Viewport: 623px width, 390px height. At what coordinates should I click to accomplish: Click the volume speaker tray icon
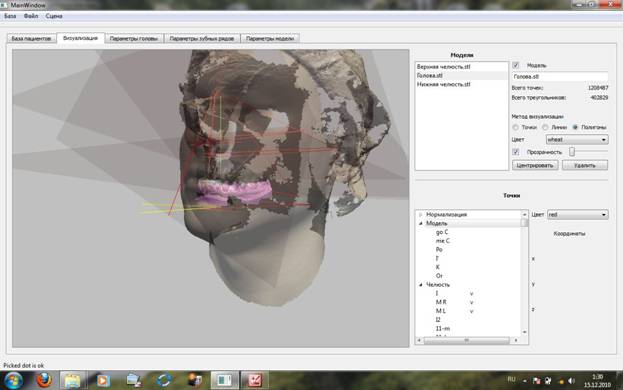coord(571,381)
